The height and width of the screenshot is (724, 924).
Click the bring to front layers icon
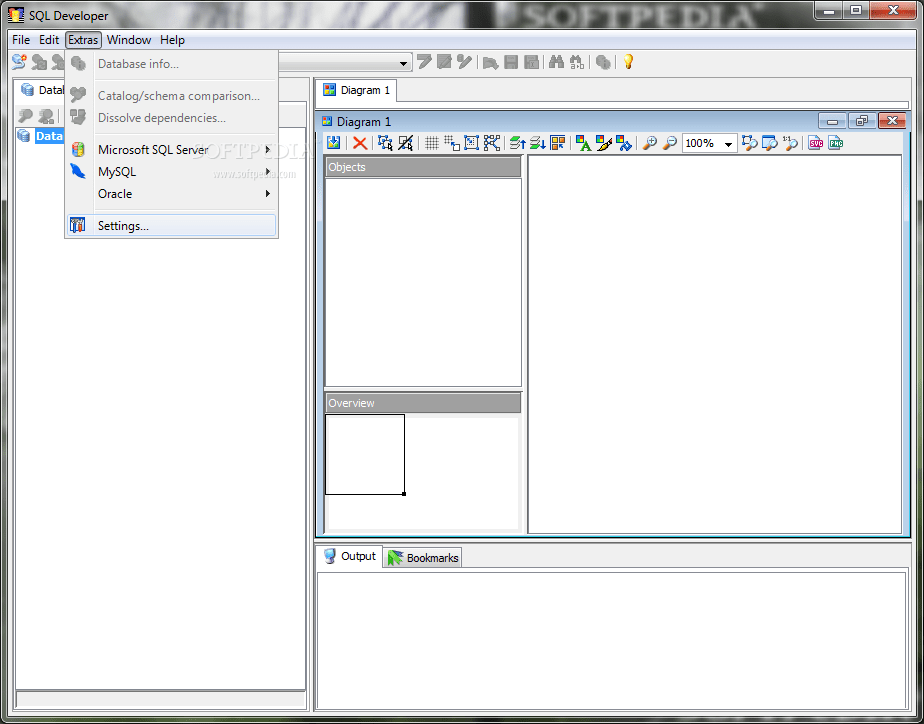click(517, 143)
